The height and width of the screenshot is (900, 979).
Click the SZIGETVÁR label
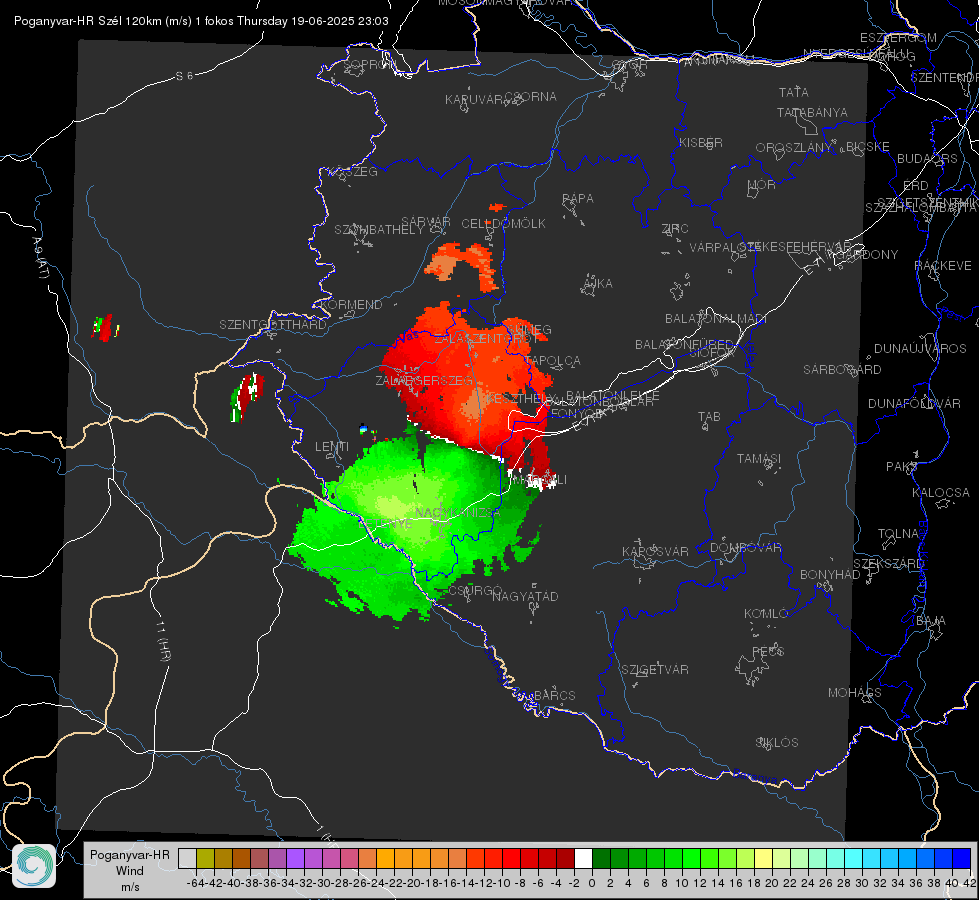point(655,670)
